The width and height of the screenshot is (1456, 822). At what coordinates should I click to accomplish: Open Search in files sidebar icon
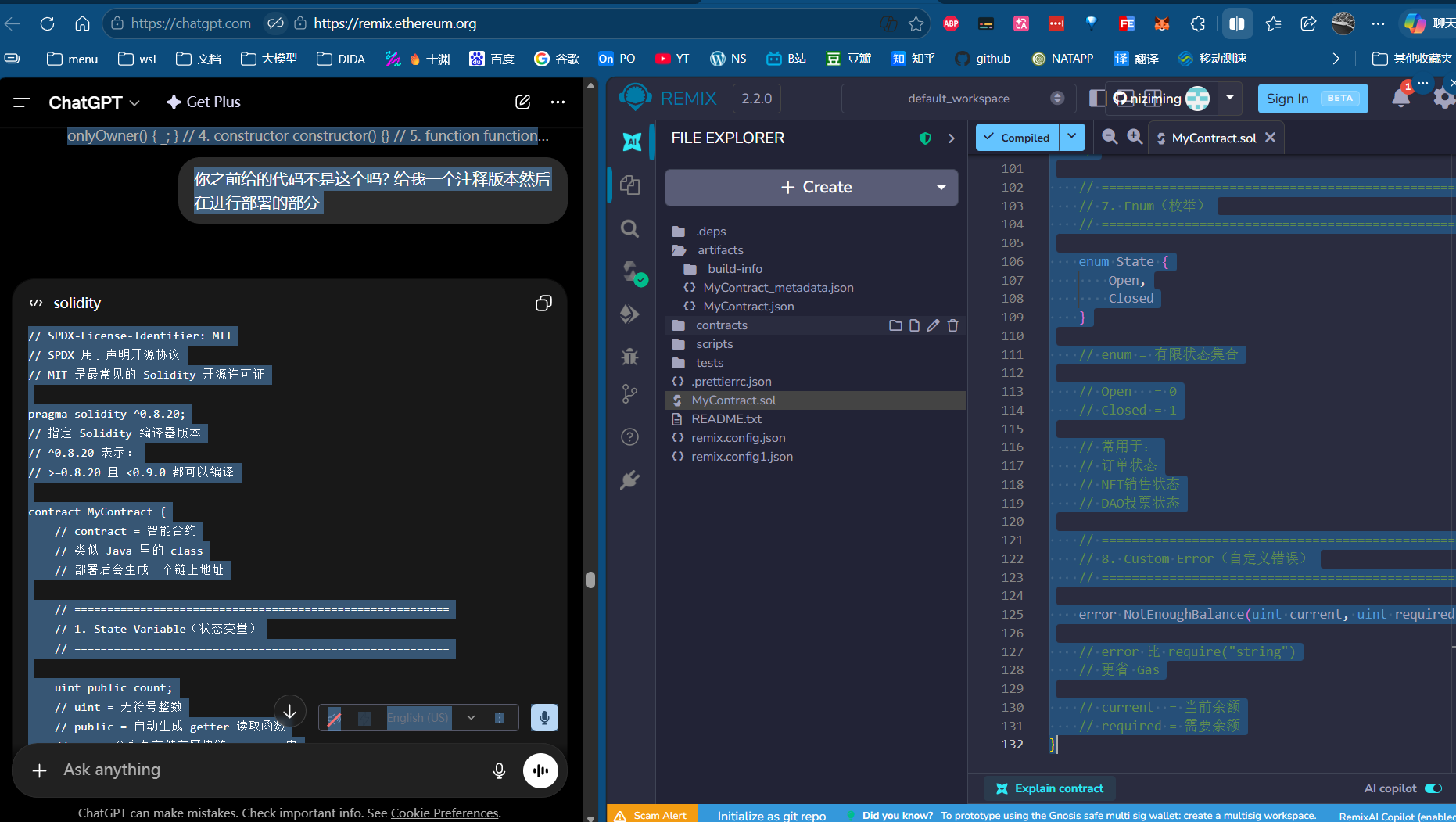click(x=629, y=228)
